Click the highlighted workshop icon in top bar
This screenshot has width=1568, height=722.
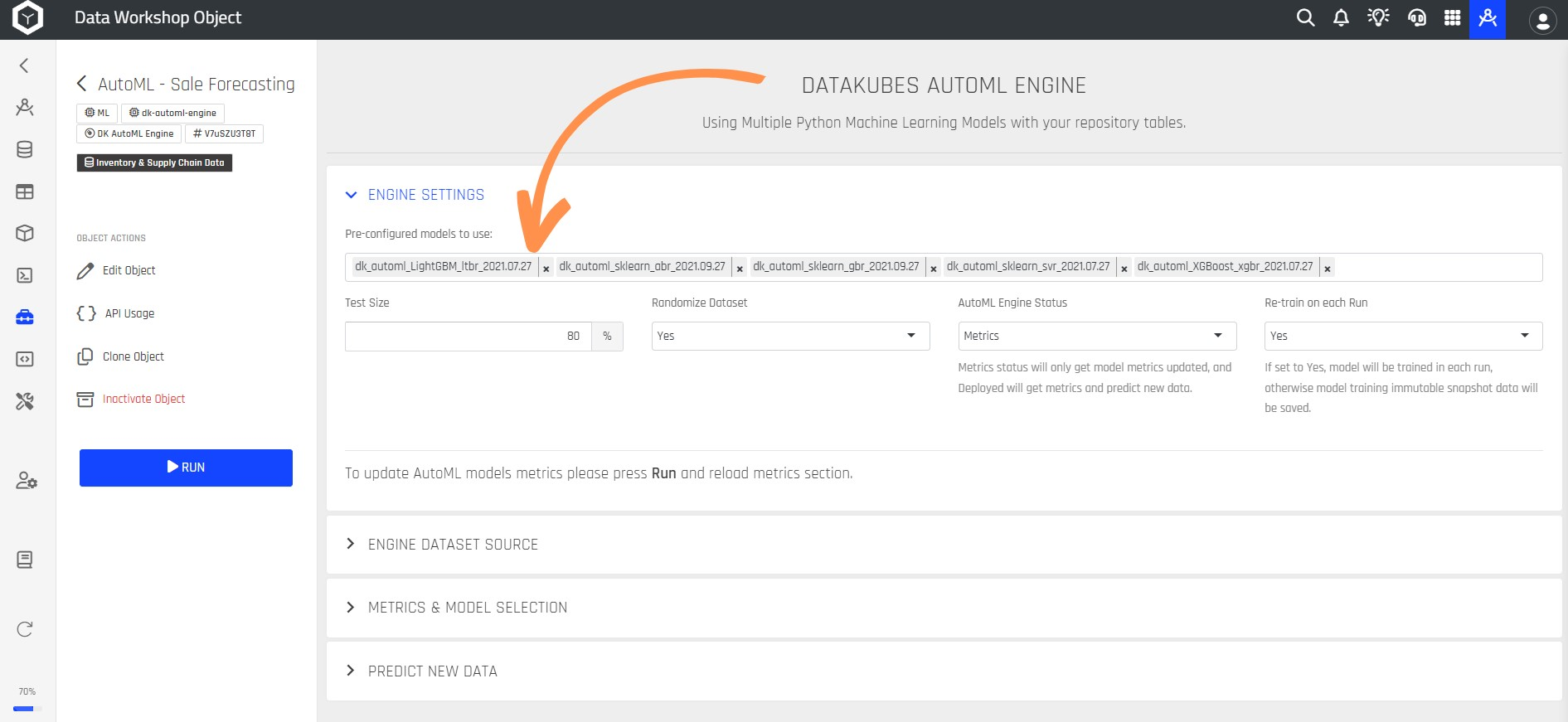[x=1488, y=18]
